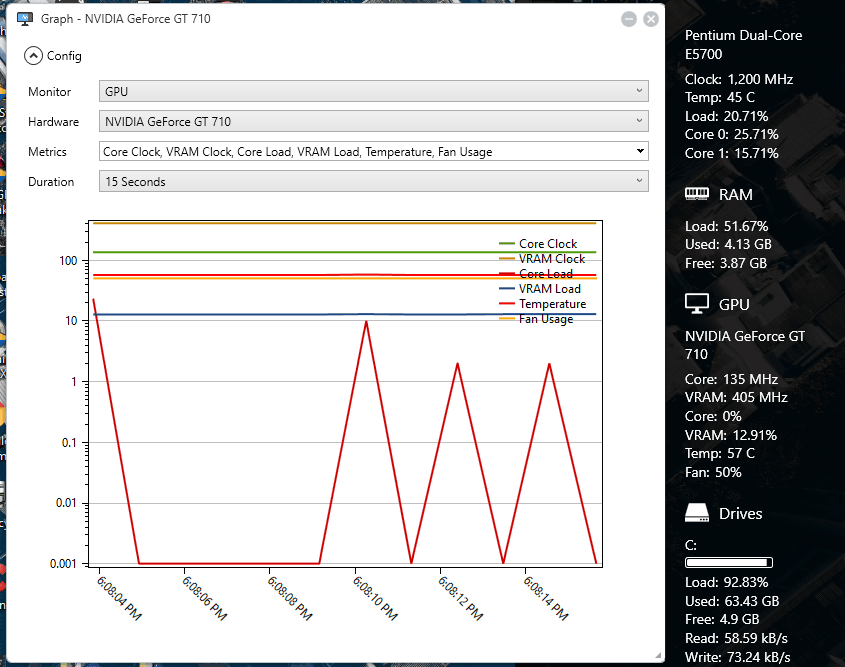This screenshot has height=667, width=845.
Task: Click the RAM Free: 3.87 GB reading
Action: pyautogui.click(x=726, y=263)
